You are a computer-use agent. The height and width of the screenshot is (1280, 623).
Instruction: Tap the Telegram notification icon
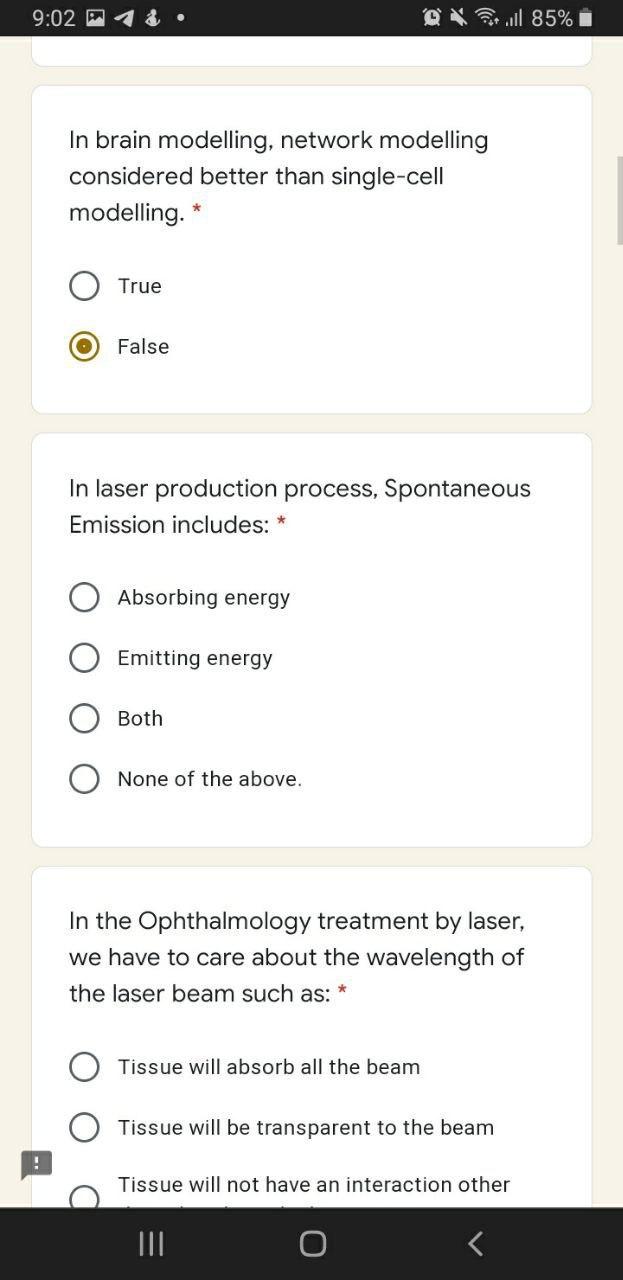tap(125, 18)
